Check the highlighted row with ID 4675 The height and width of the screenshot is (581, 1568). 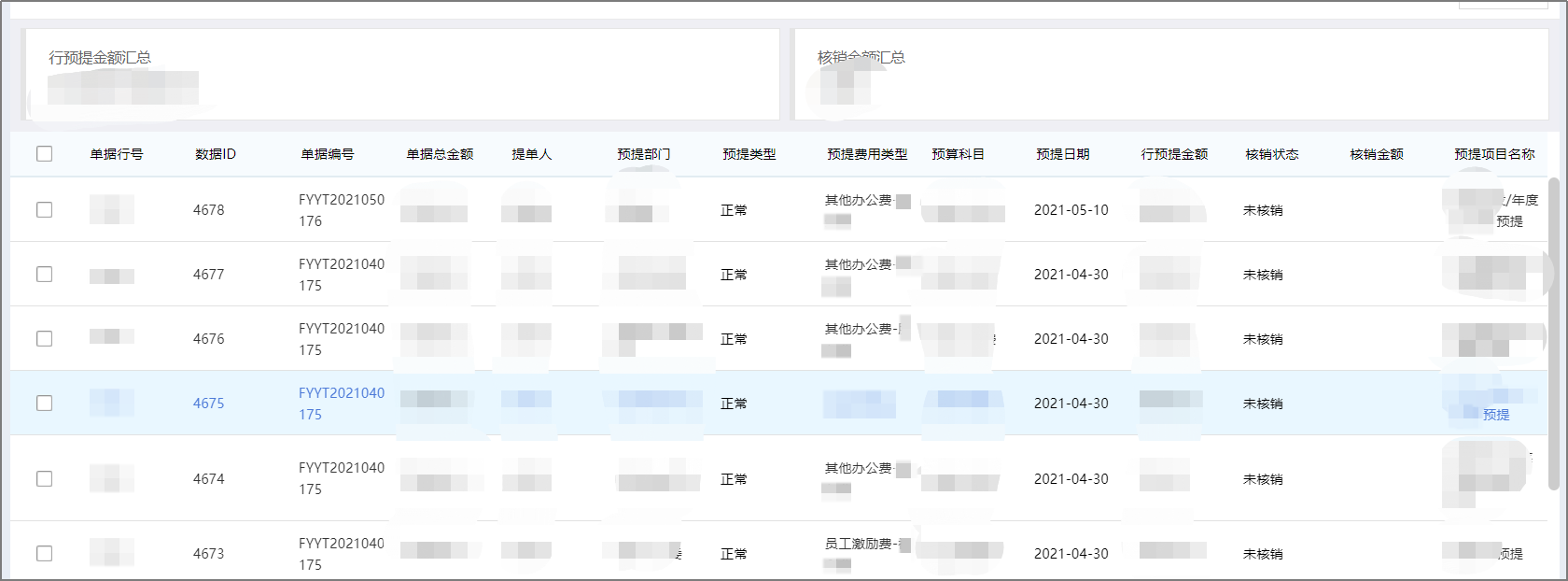(44, 404)
